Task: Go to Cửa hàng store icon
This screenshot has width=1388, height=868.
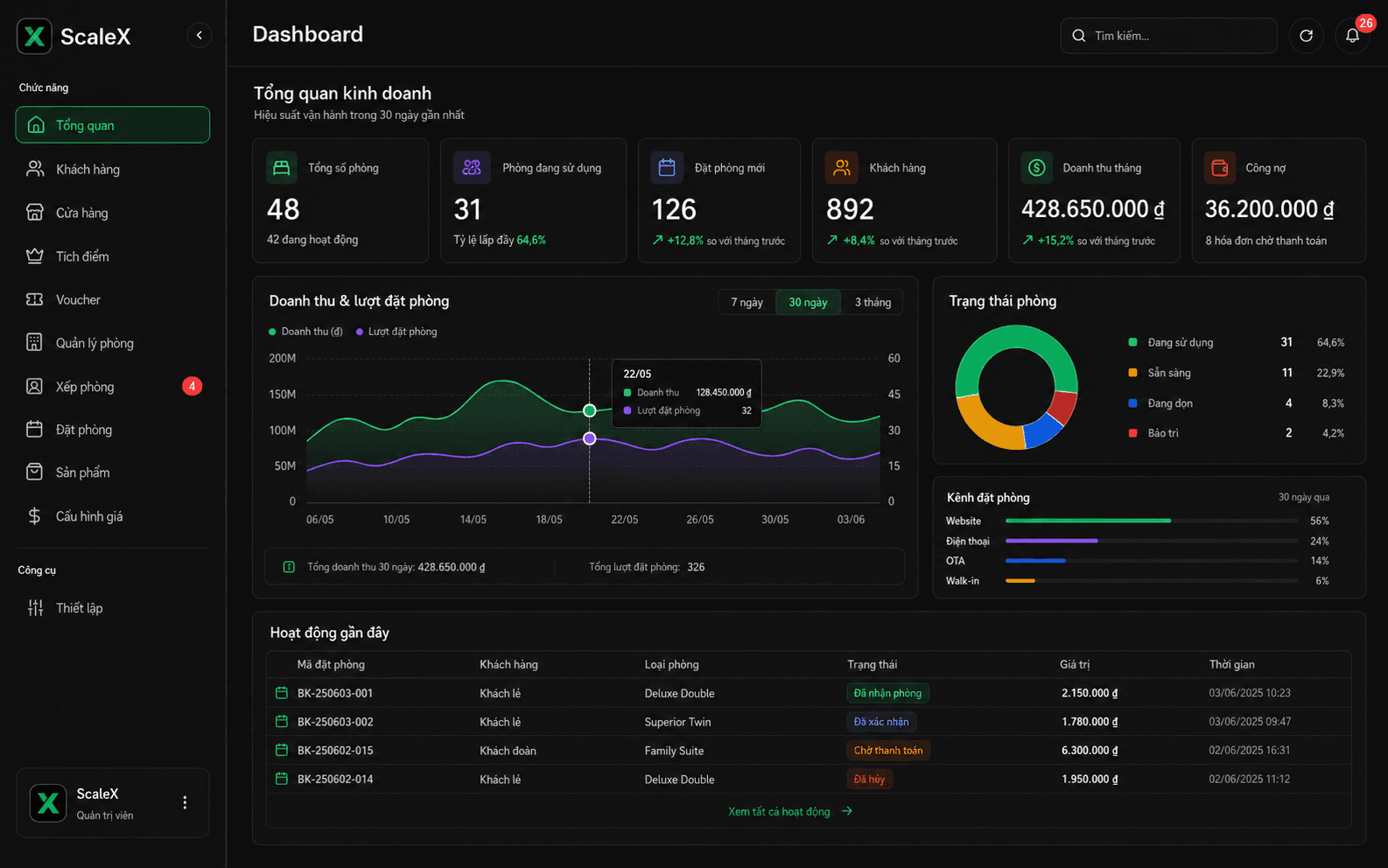Action: (35, 213)
